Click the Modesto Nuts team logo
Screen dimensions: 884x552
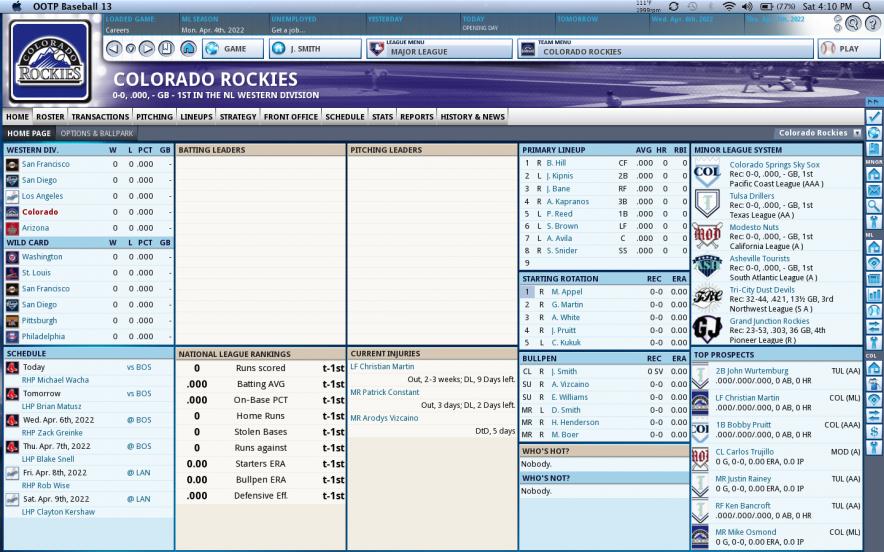click(x=707, y=236)
